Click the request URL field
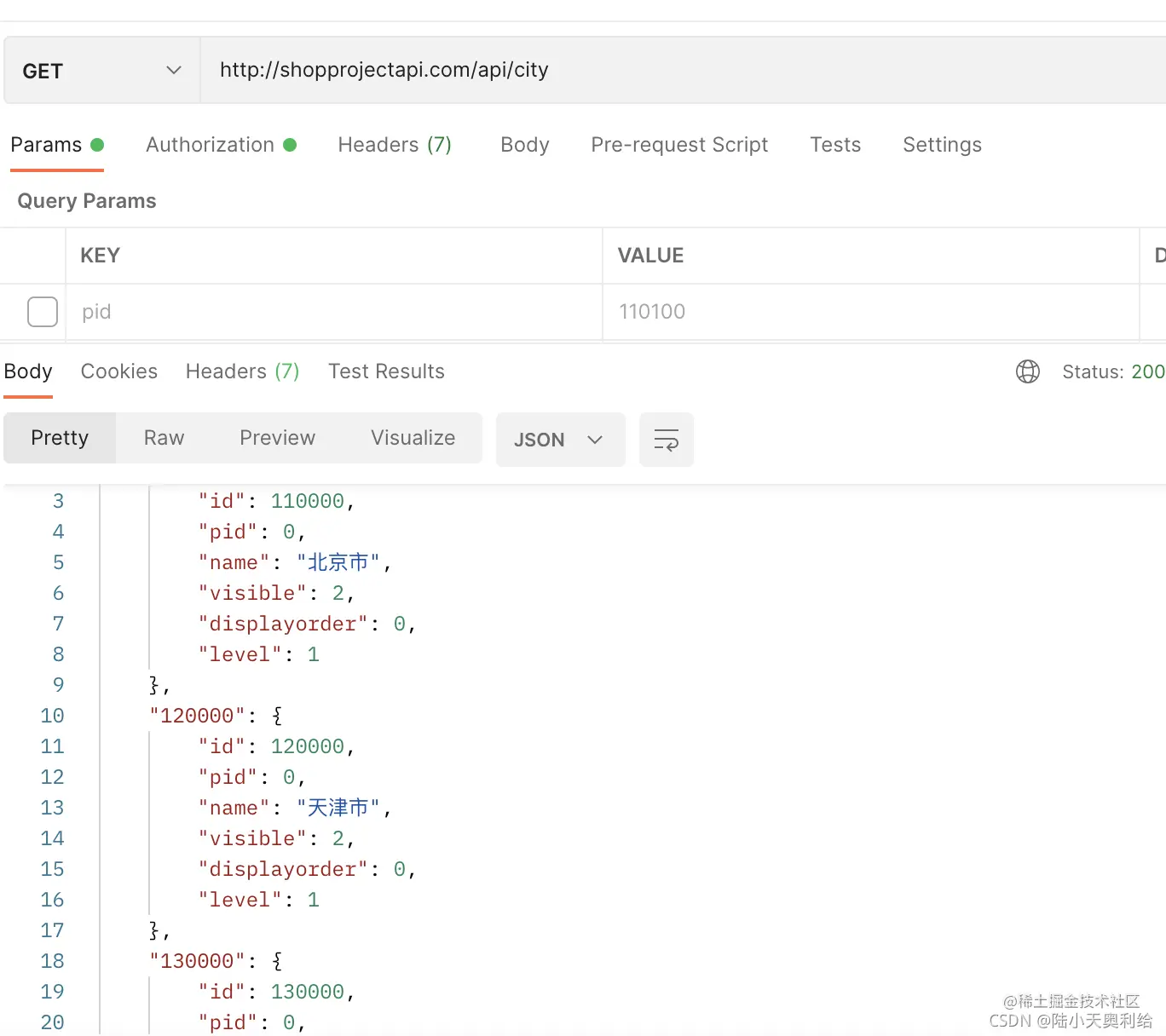1166x1036 pixels. point(683,71)
